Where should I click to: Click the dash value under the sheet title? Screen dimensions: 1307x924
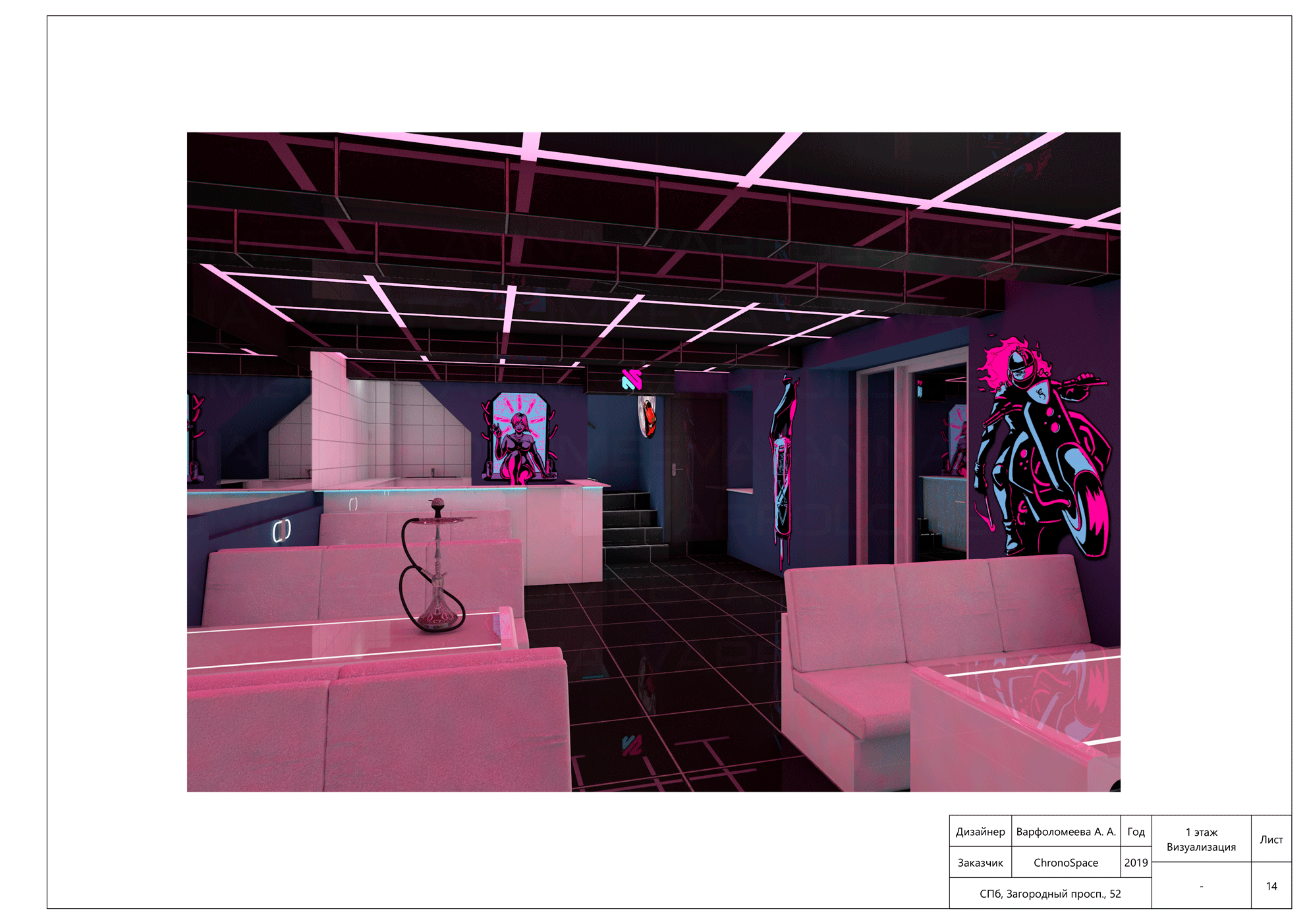pyautogui.click(x=1202, y=886)
